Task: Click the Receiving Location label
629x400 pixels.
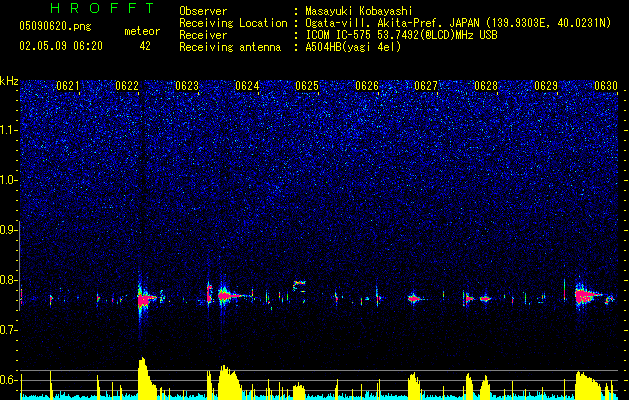Action: [233, 23]
